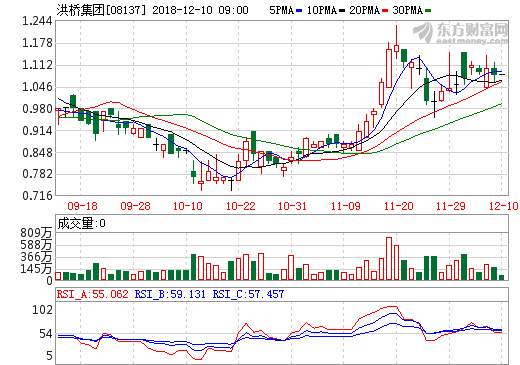The image size is (520, 365).
Task: Click the 5PMA blue legend swatch
Action: (x=299, y=11)
